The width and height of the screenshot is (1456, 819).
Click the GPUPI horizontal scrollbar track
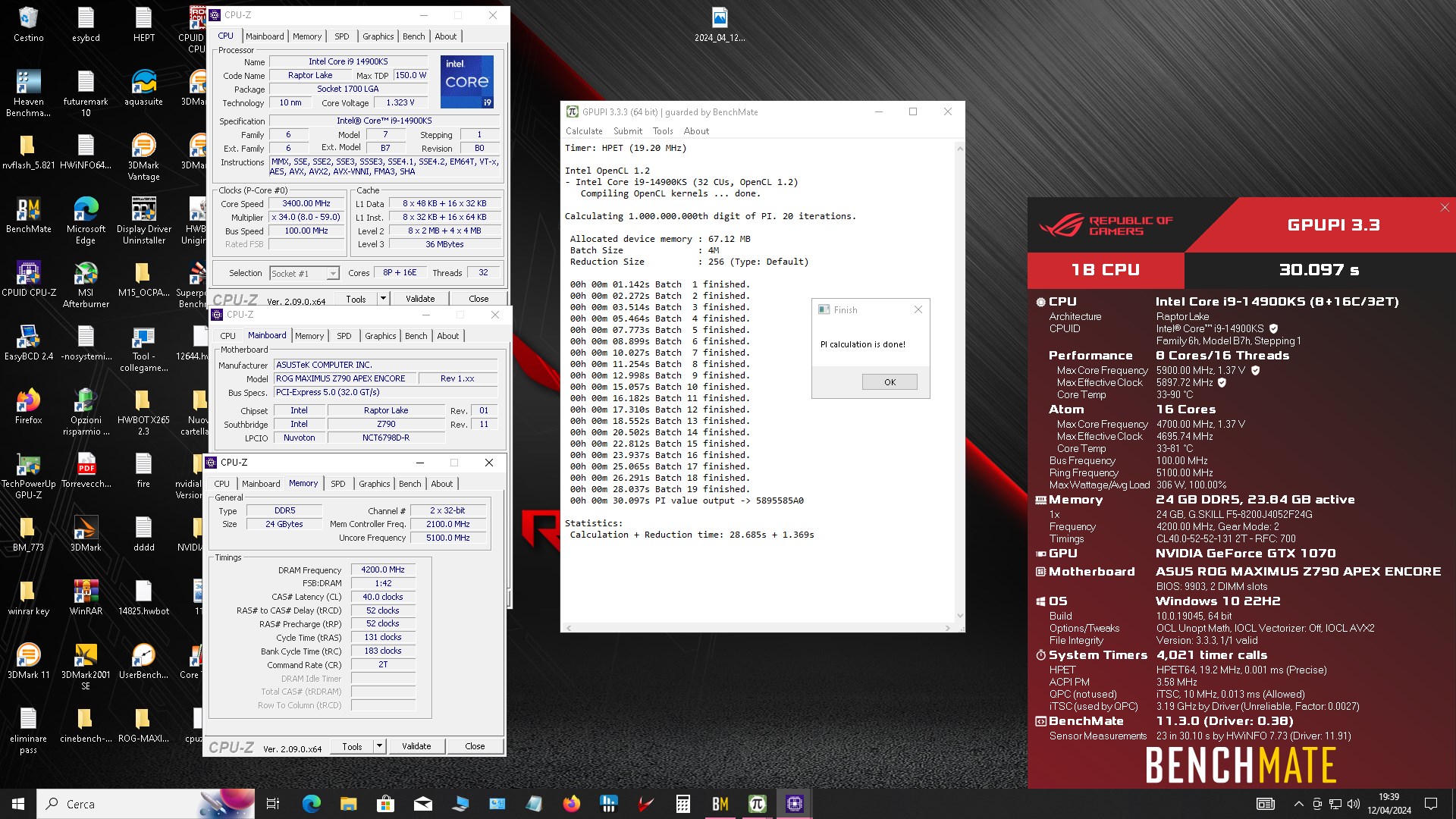(x=758, y=628)
